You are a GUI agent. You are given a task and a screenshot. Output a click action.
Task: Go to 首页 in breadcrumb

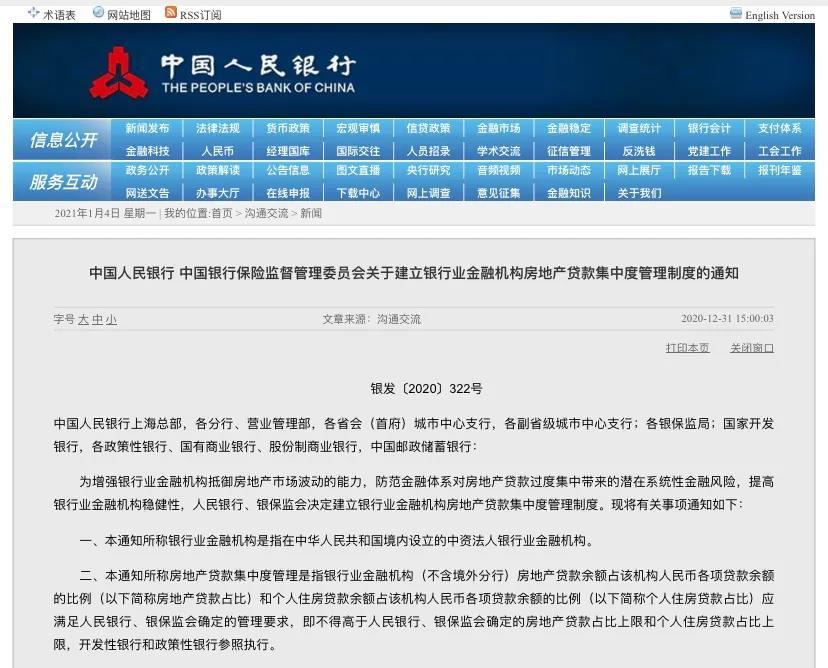click(x=221, y=213)
